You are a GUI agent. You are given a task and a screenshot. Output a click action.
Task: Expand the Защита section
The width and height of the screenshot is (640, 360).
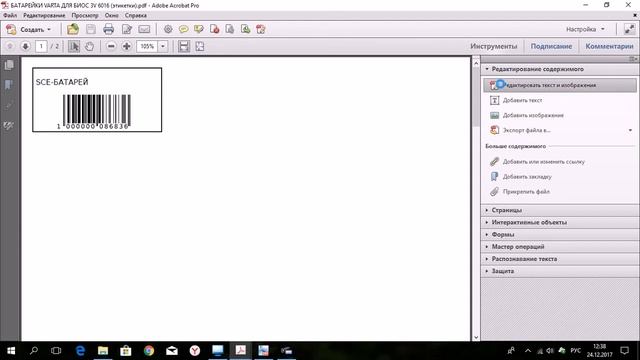click(559, 271)
